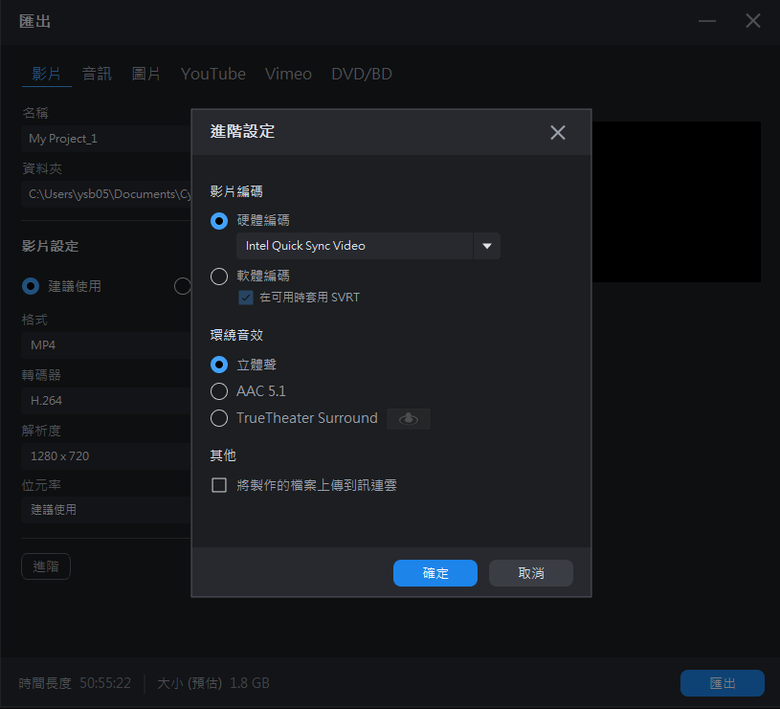Click the 取消 cancel button
Viewport: 780px width, 709px height.
click(x=531, y=573)
